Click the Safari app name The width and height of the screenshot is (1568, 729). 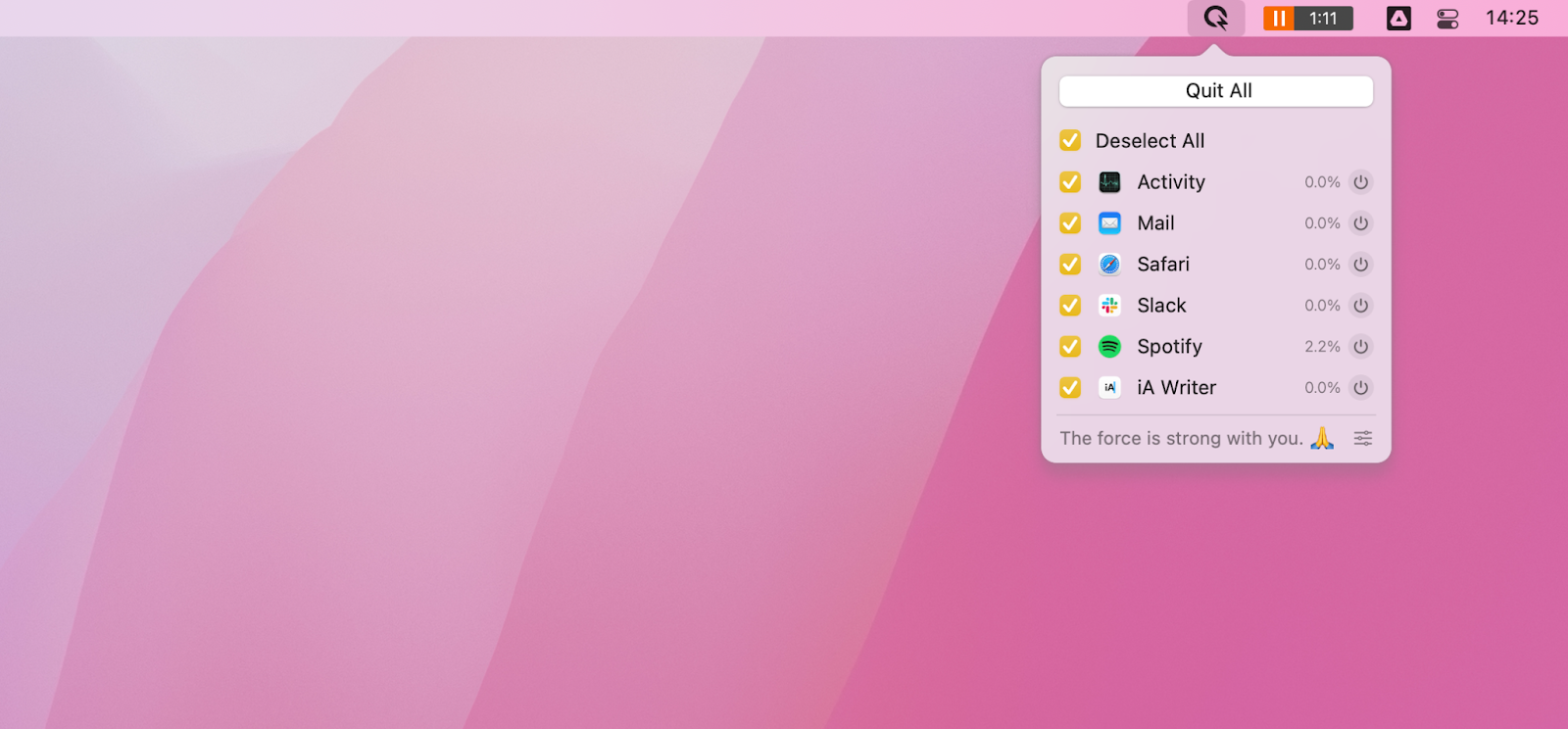(1163, 265)
